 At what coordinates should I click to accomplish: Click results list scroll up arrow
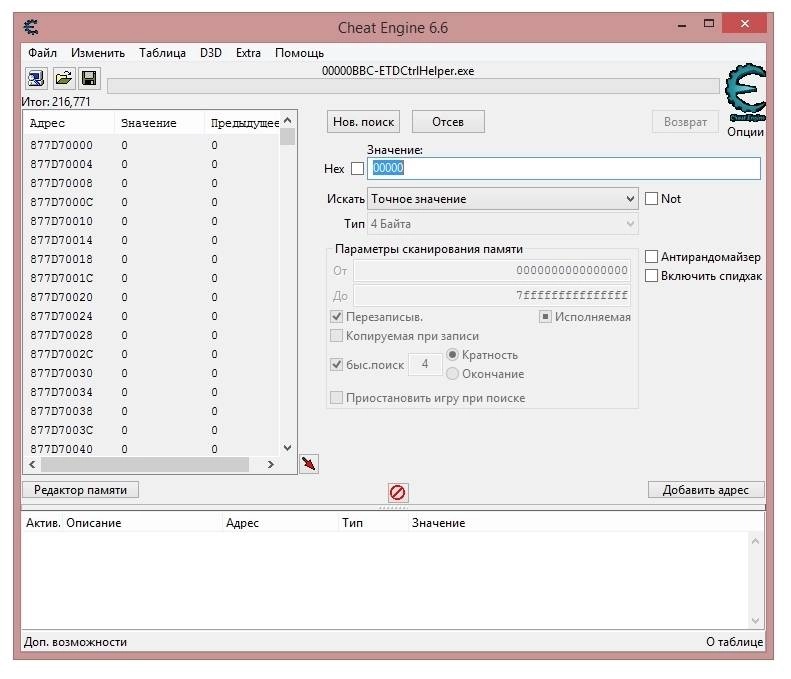coord(288,120)
